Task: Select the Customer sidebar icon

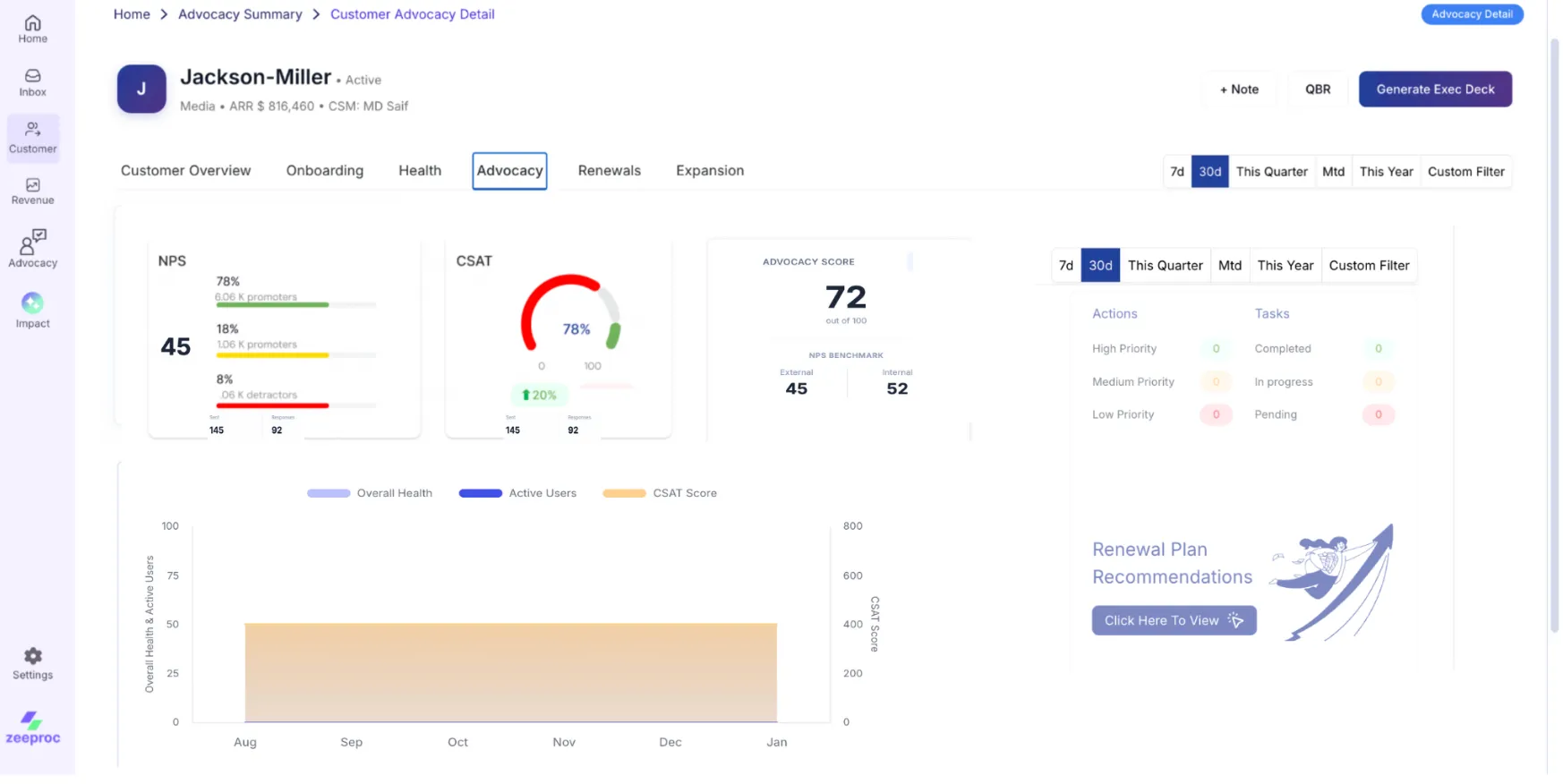Action: (32, 137)
